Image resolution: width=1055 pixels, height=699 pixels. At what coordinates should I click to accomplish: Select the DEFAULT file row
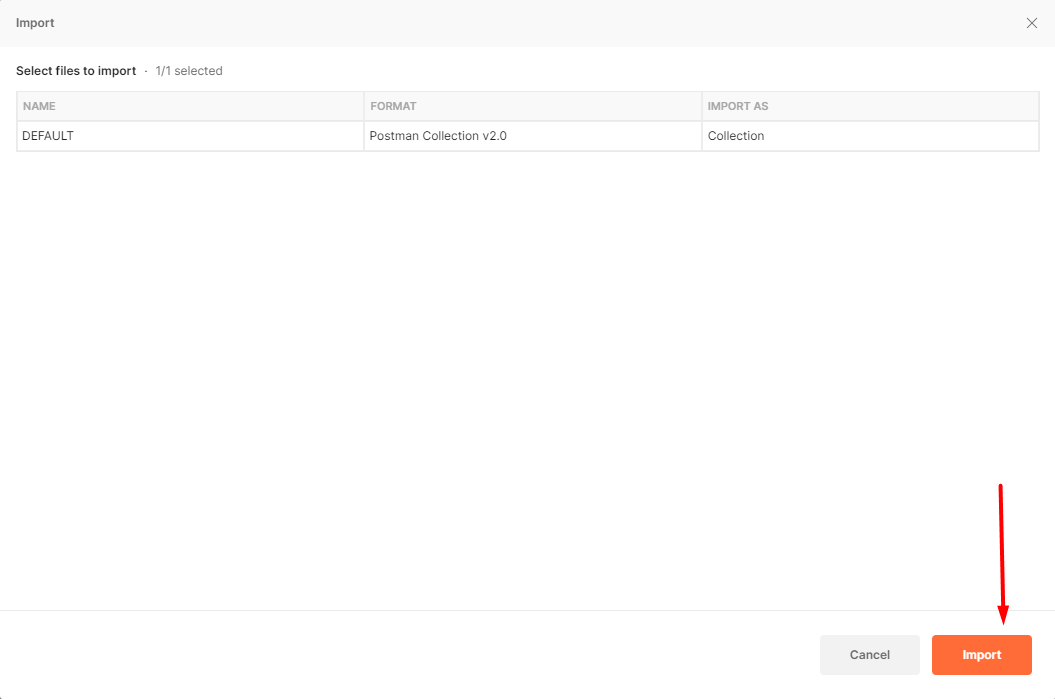(190, 135)
